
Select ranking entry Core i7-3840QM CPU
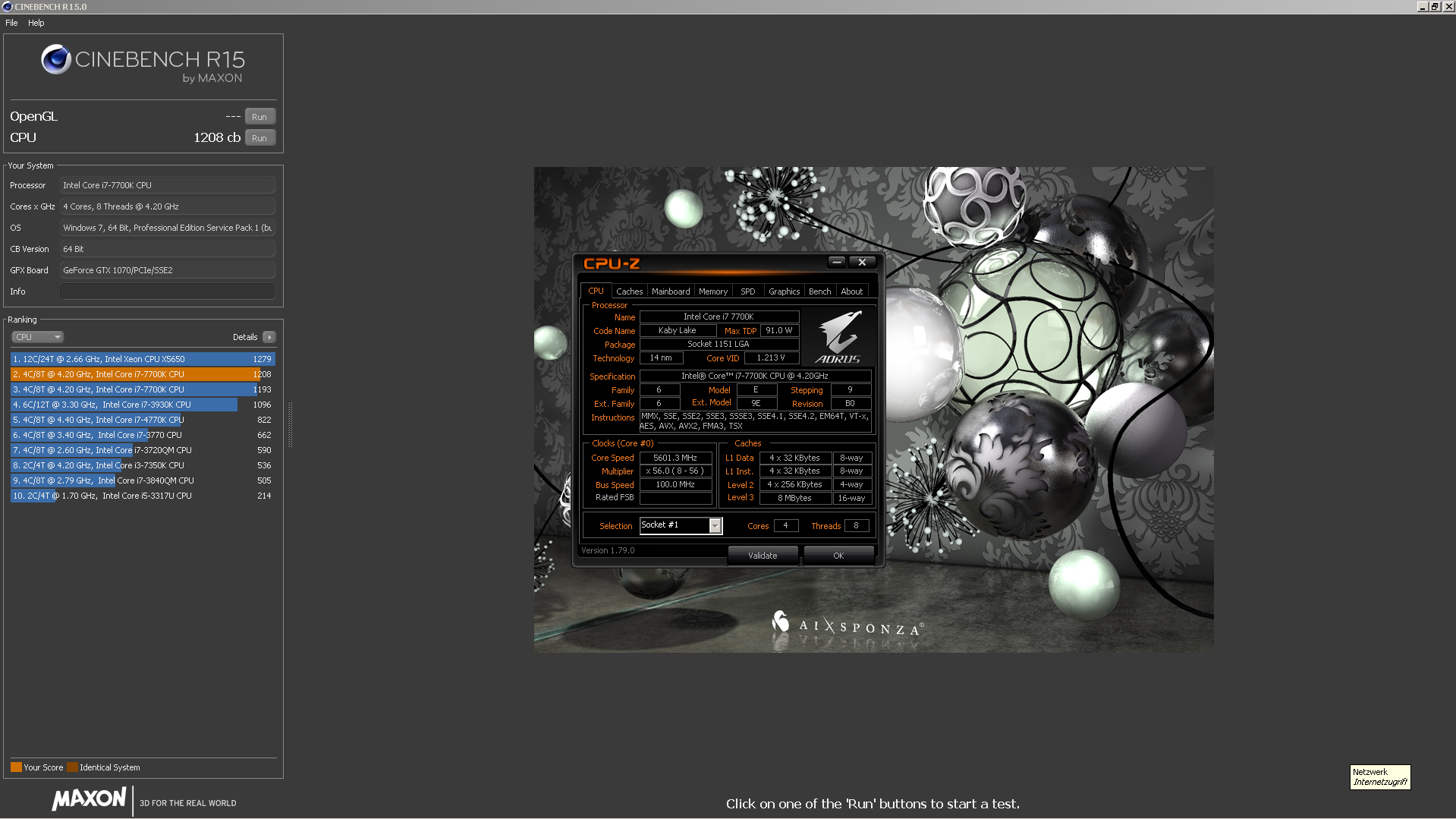click(x=142, y=480)
